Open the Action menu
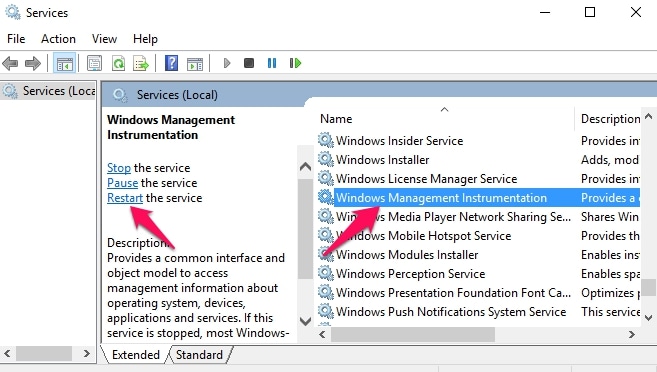Screen dimensions: 657x372 (58, 39)
